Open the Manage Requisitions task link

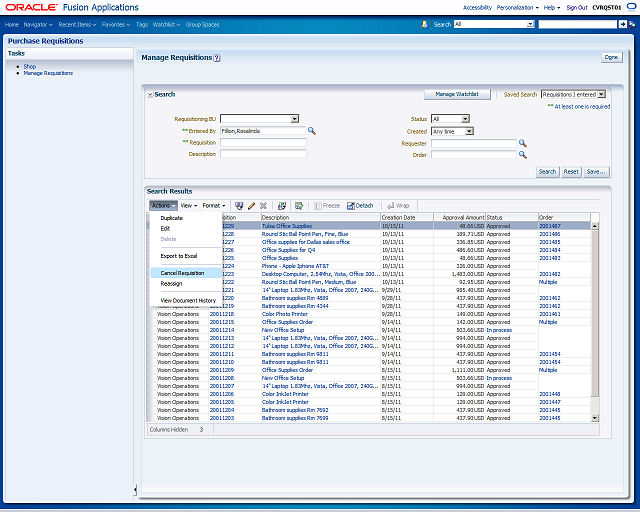[x=48, y=73]
